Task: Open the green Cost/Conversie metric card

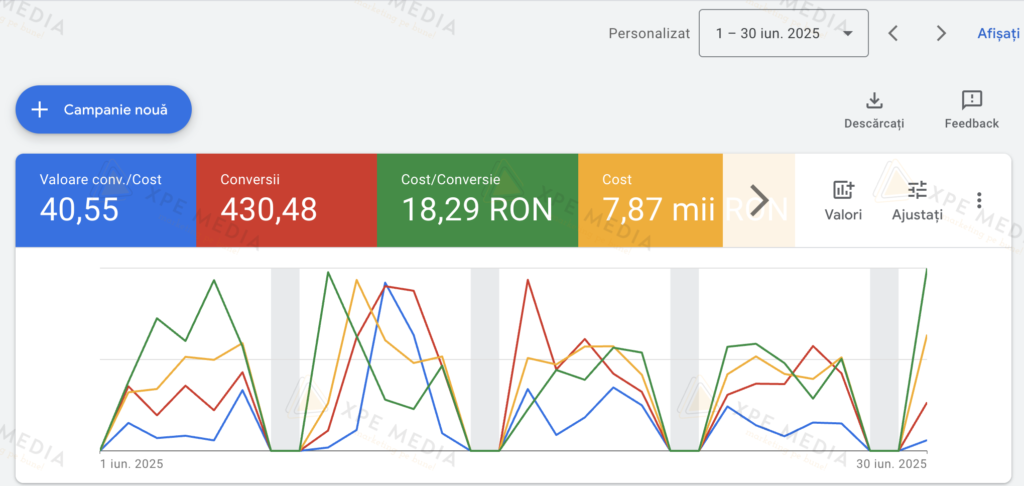Action: coord(477,200)
